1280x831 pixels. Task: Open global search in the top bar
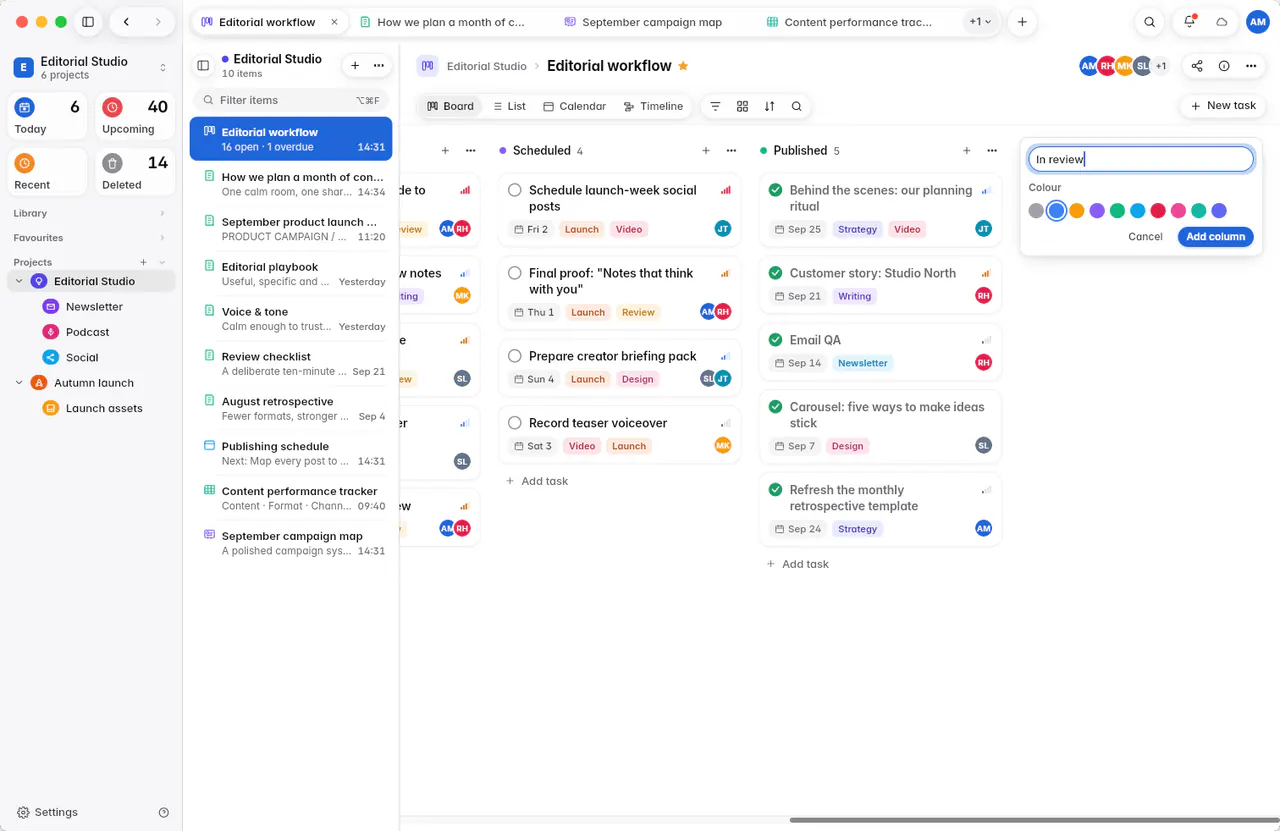click(x=1150, y=22)
